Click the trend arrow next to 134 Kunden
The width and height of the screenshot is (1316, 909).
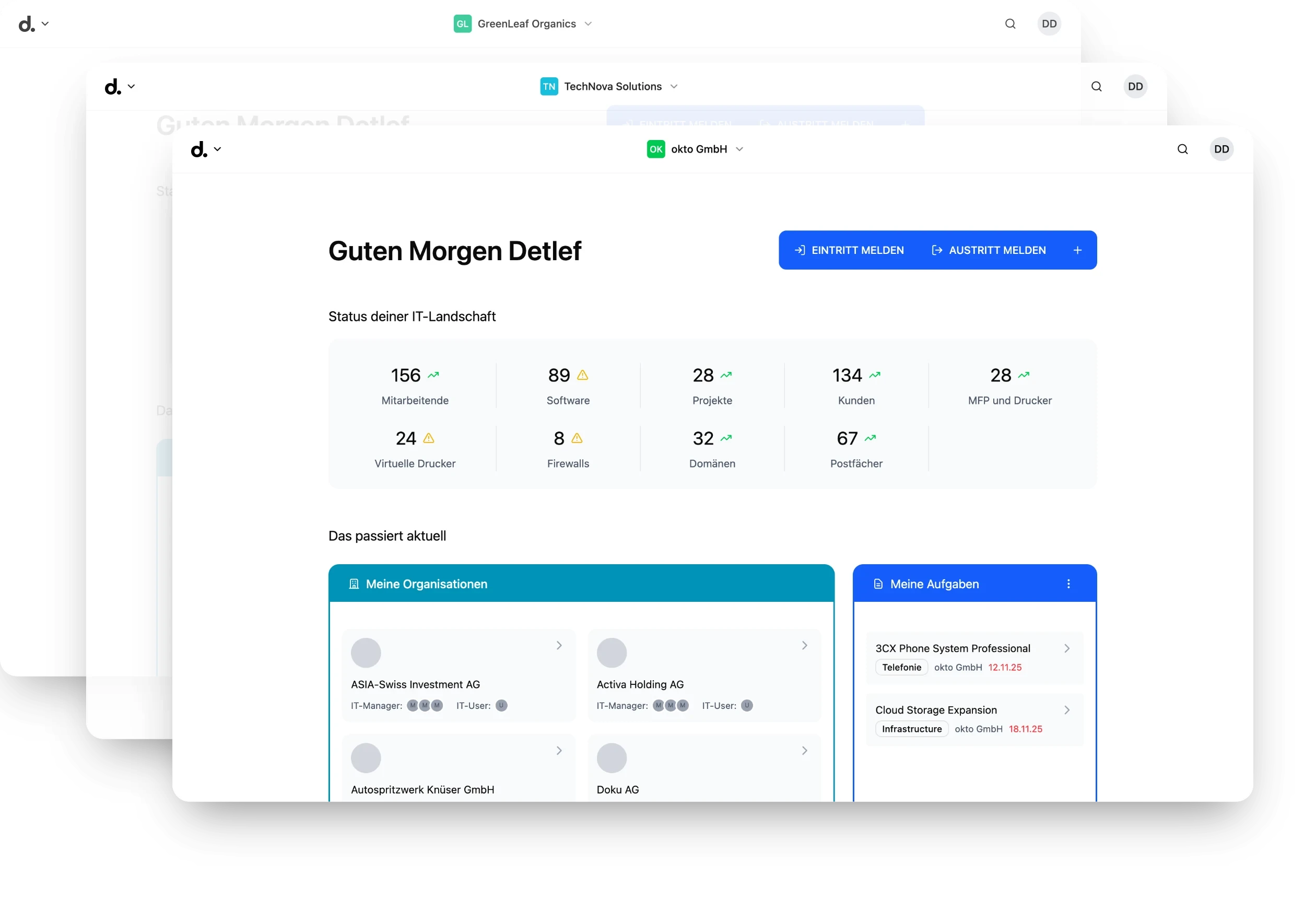(x=874, y=375)
